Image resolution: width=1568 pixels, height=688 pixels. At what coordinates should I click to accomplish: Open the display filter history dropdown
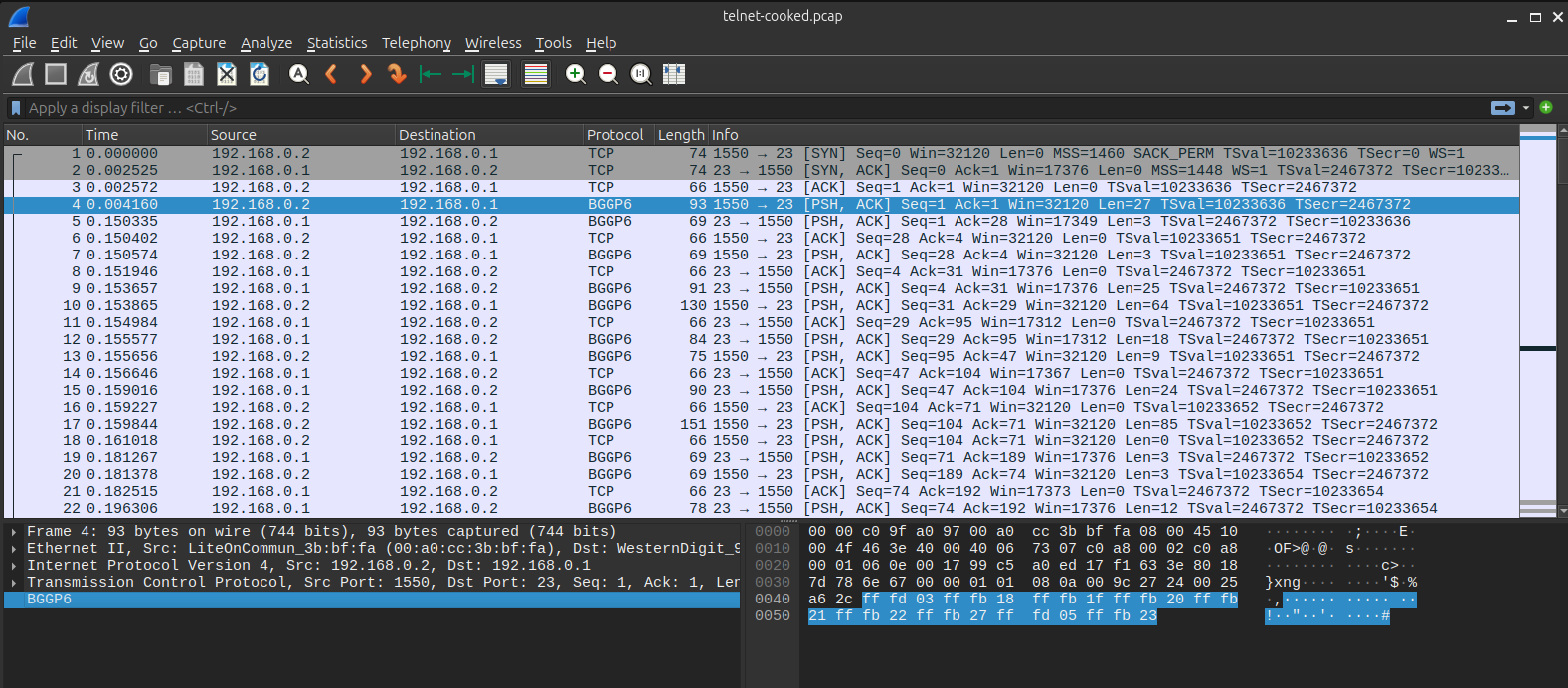pyautogui.click(x=1526, y=108)
